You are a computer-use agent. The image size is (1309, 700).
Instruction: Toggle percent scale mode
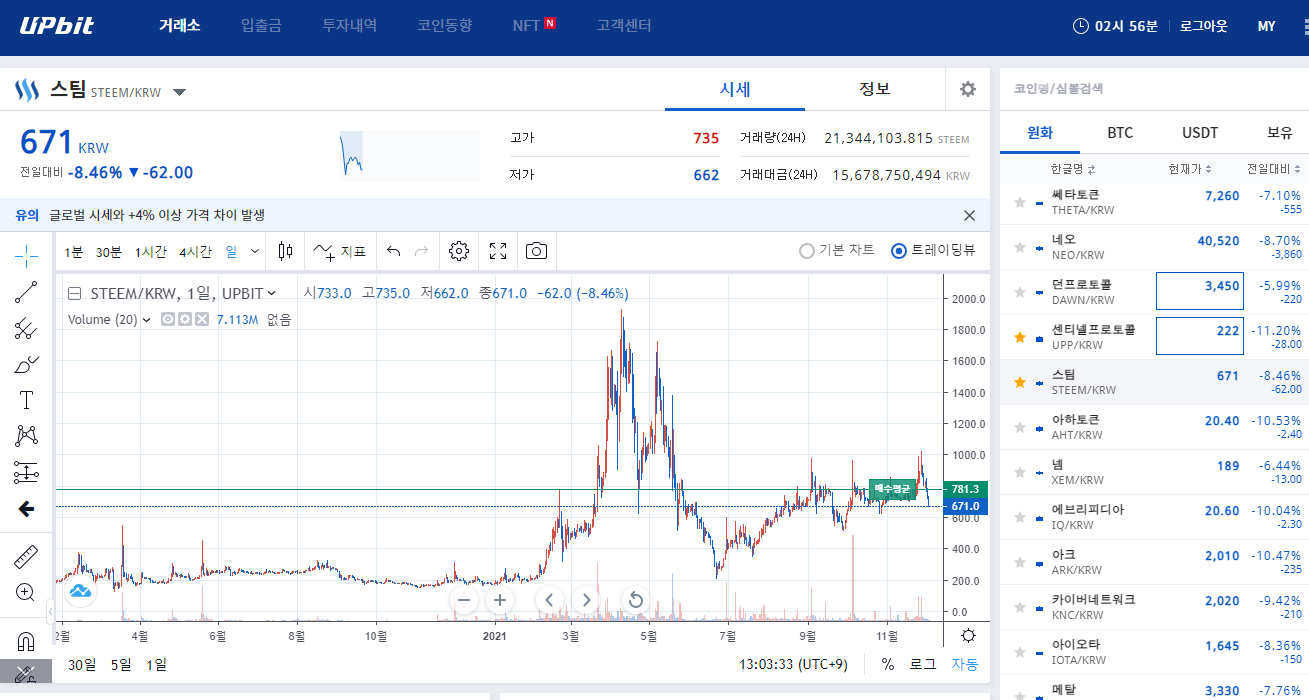888,664
